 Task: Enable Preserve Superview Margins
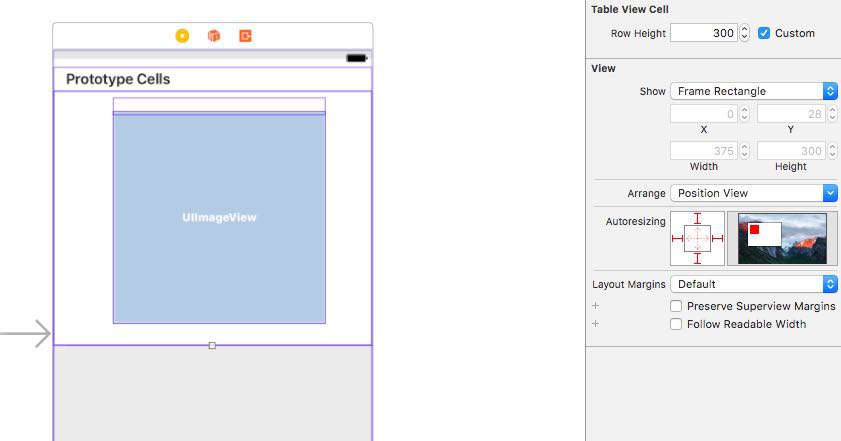pyautogui.click(x=676, y=306)
